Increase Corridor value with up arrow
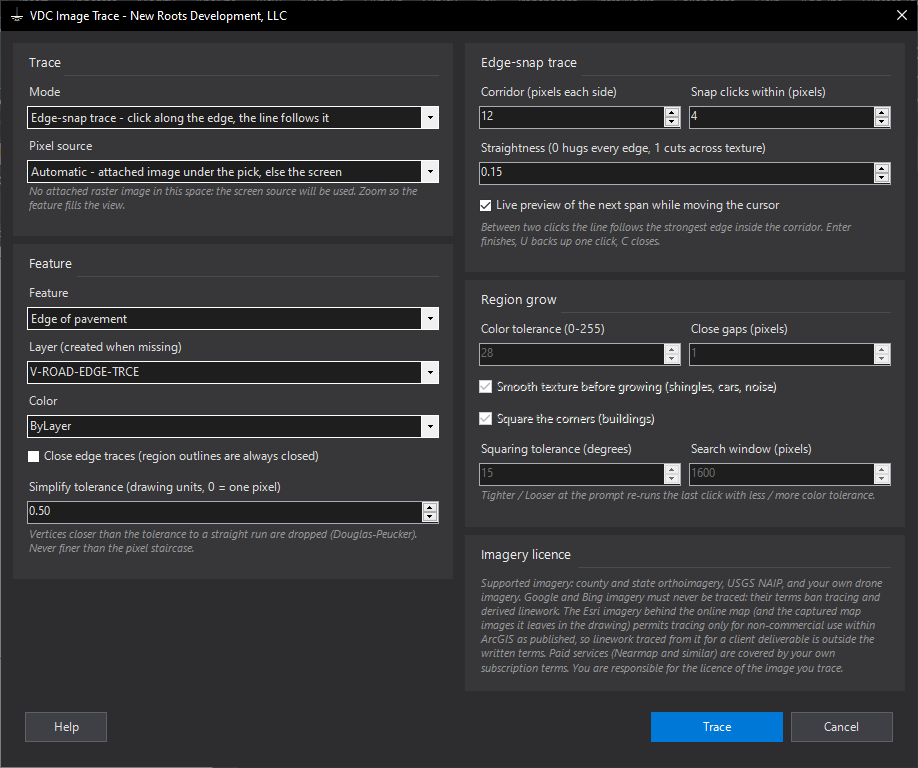The height and width of the screenshot is (768, 918). point(672,112)
